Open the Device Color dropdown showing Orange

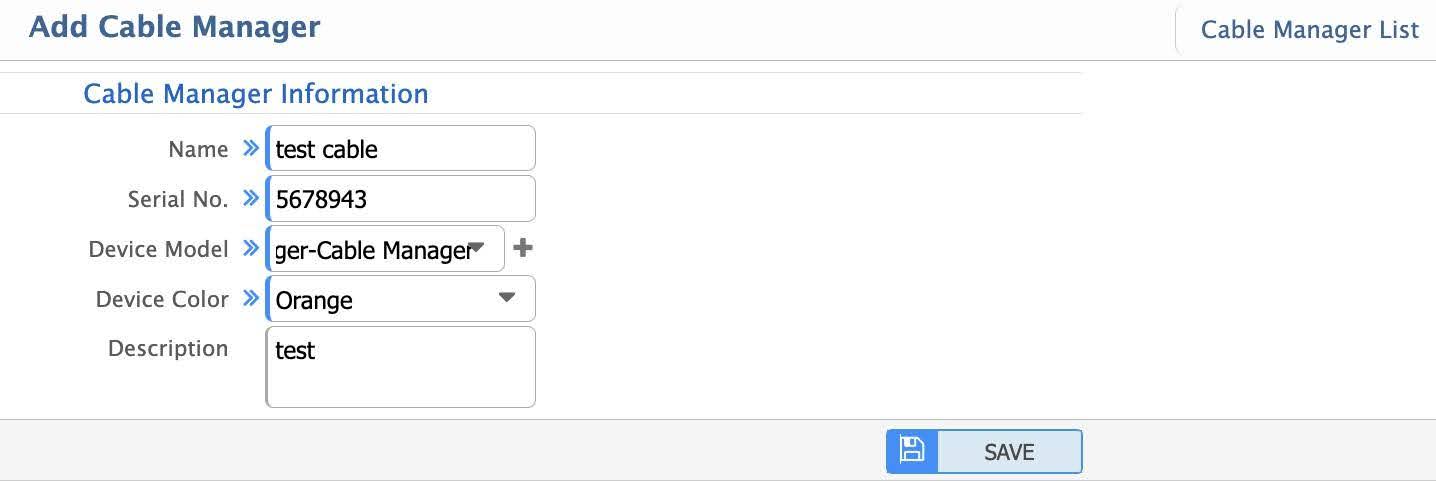[x=401, y=299]
